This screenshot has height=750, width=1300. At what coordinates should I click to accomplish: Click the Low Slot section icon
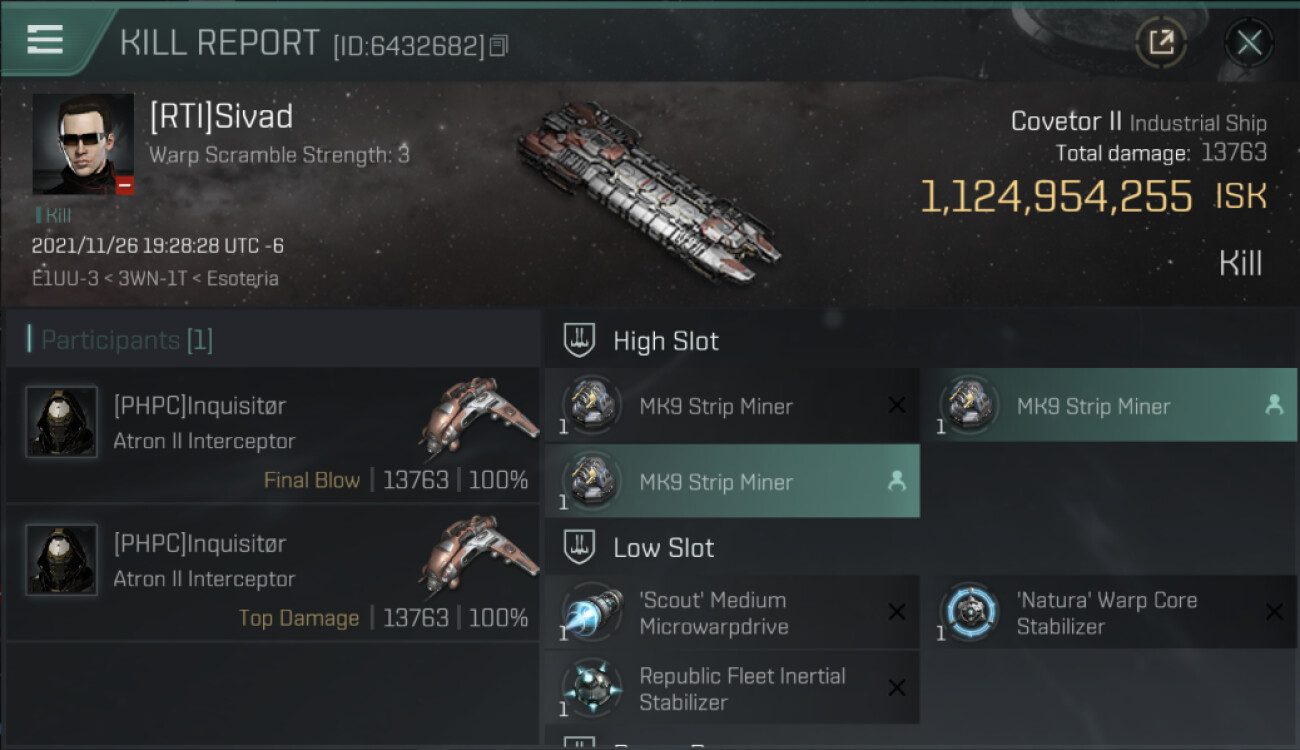[x=580, y=548]
